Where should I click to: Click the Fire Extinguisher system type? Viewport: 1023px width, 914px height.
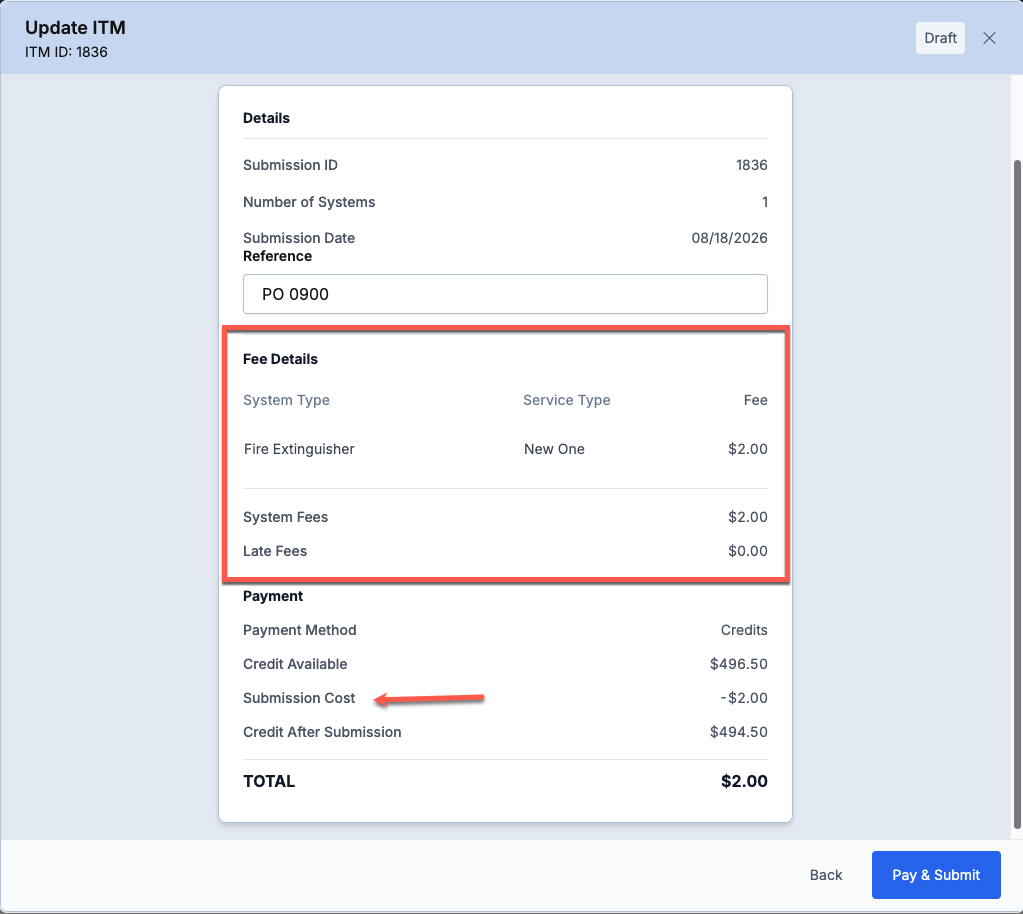299,449
